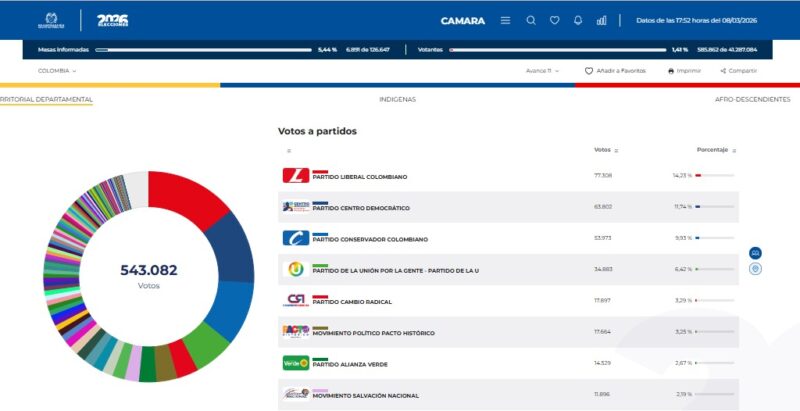Select the INDIGENAS tab
Image resolution: width=800 pixels, height=411 pixels.
point(397,100)
